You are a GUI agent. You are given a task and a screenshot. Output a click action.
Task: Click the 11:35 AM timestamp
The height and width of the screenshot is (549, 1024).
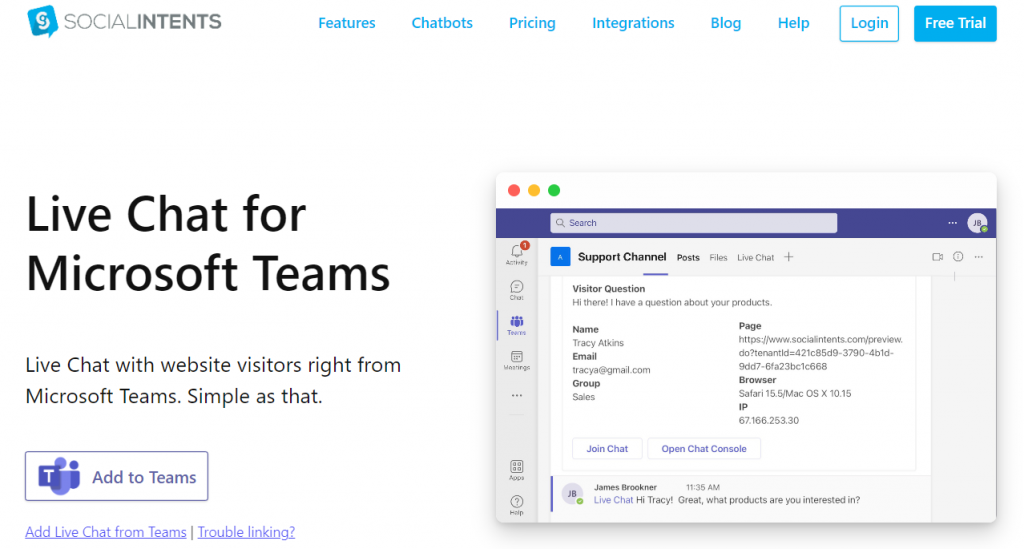[x=703, y=487]
